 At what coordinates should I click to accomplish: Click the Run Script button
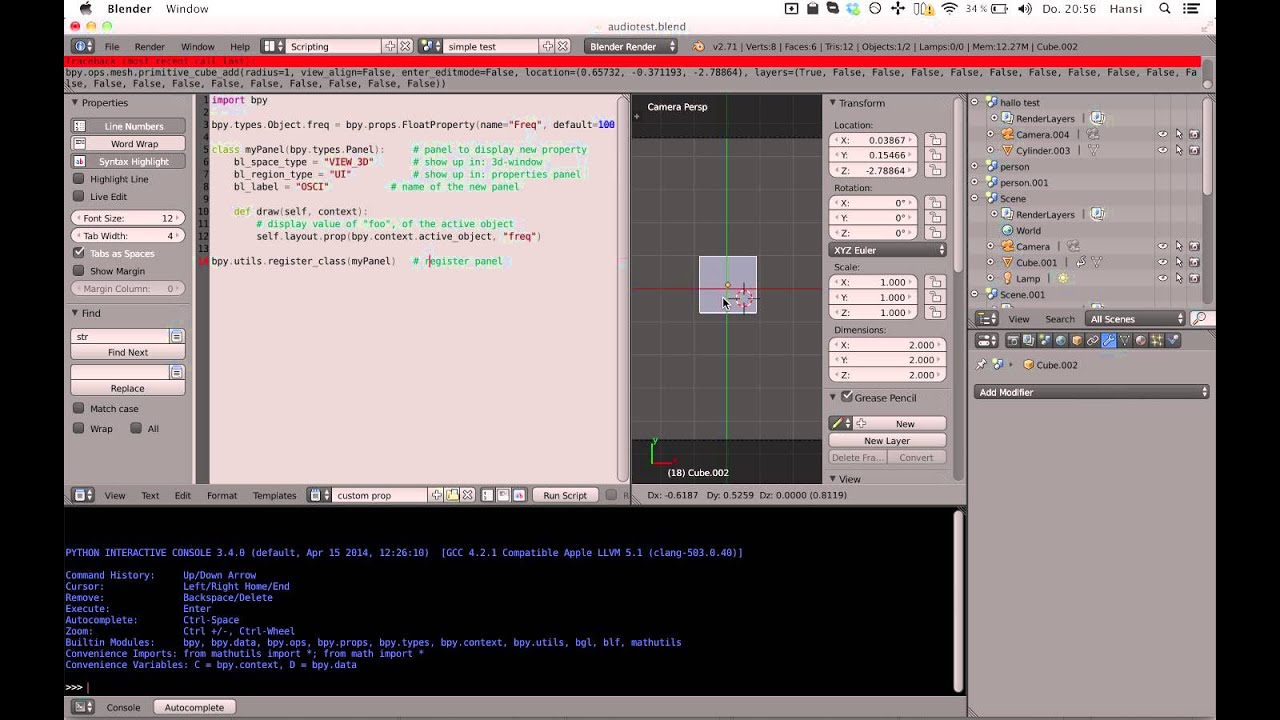click(x=565, y=495)
